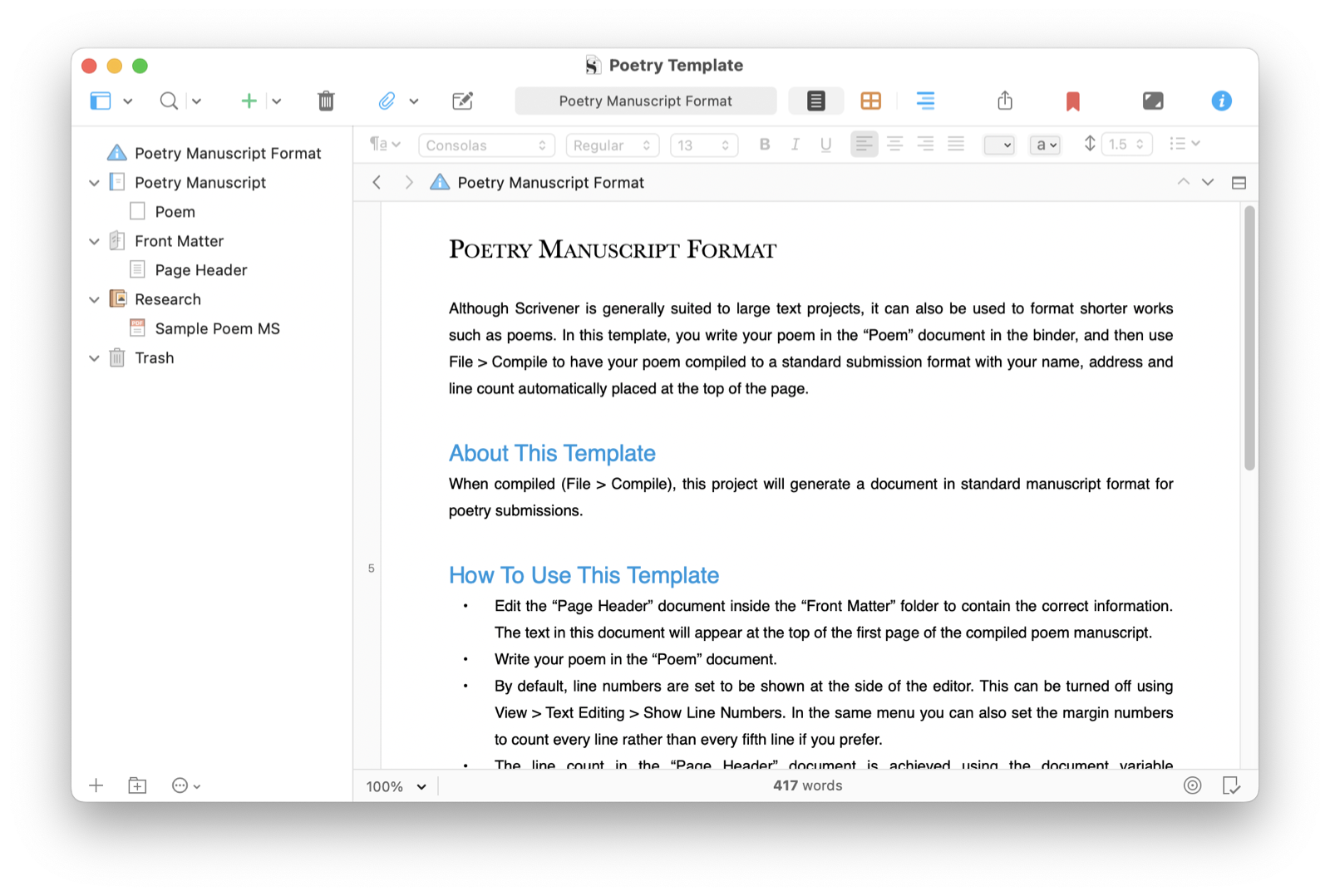Click the red bookmark icon
The width and height of the screenshot is (1330, 896).
click(x=1072, y=101)
